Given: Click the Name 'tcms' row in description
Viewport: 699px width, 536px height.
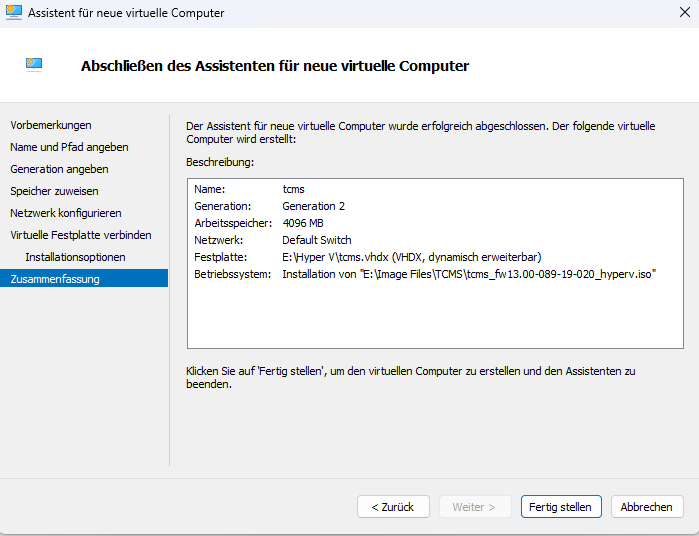Looking at the screenshot, I should pos(293,189).
